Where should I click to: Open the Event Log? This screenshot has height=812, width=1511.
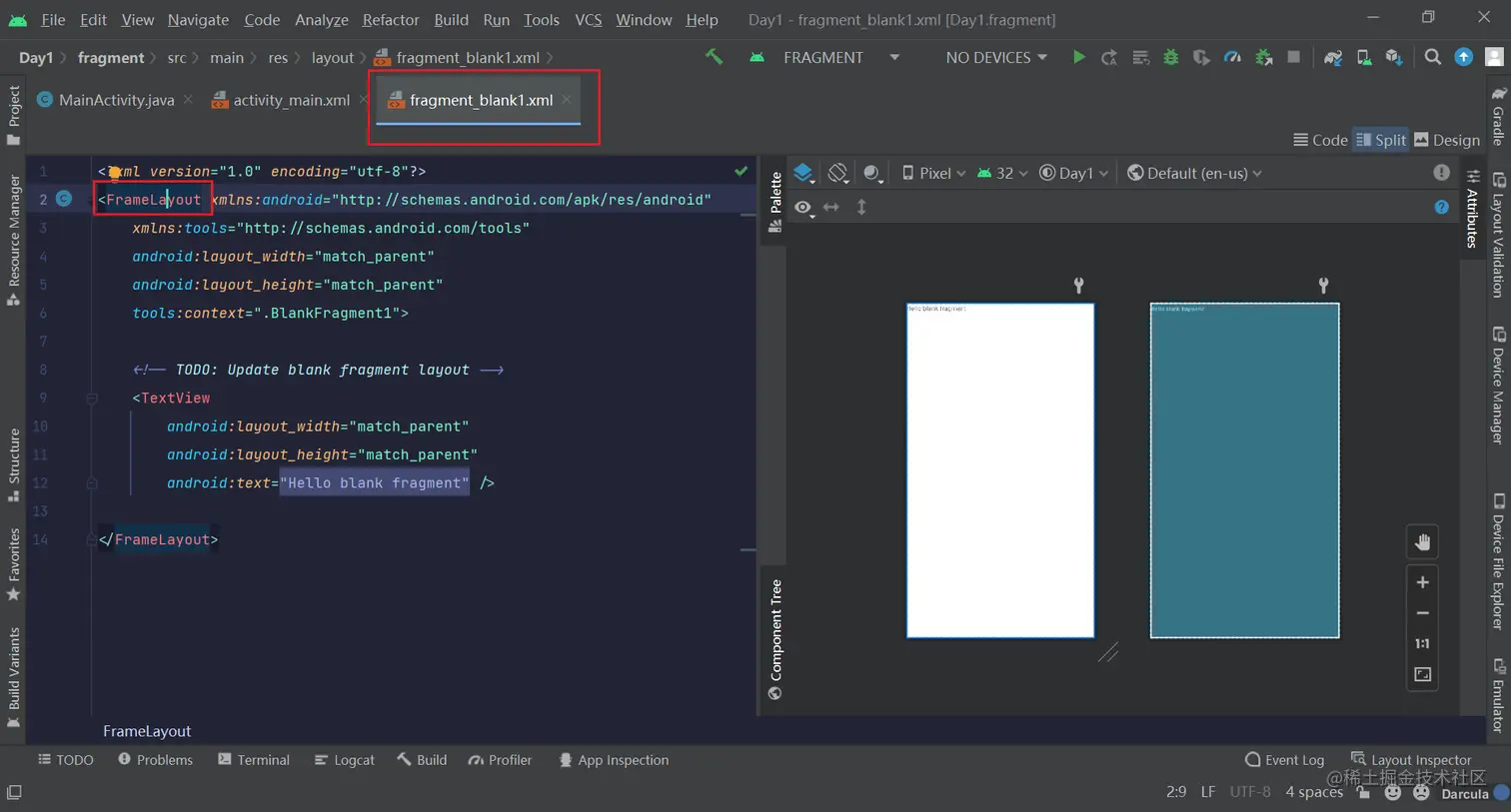[1284, 760]
